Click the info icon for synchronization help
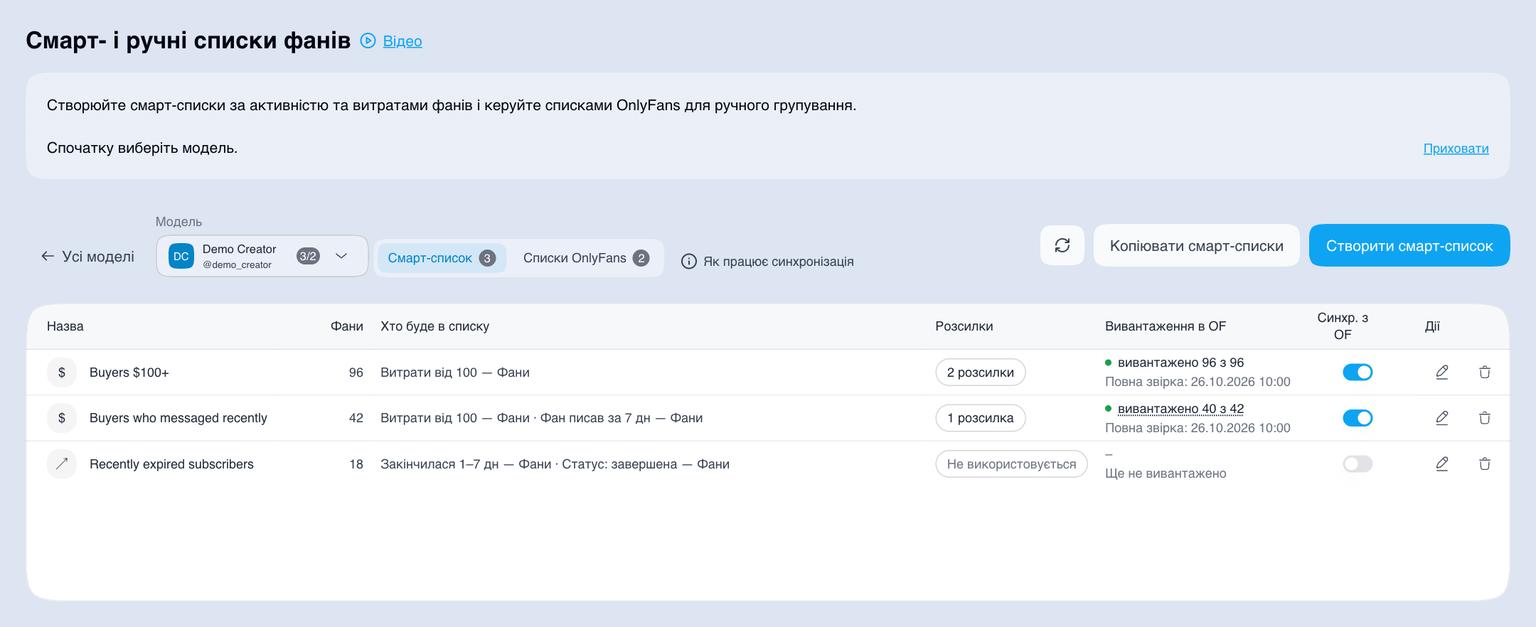This screenshot has height=627, width=1536. click(689, 261)
